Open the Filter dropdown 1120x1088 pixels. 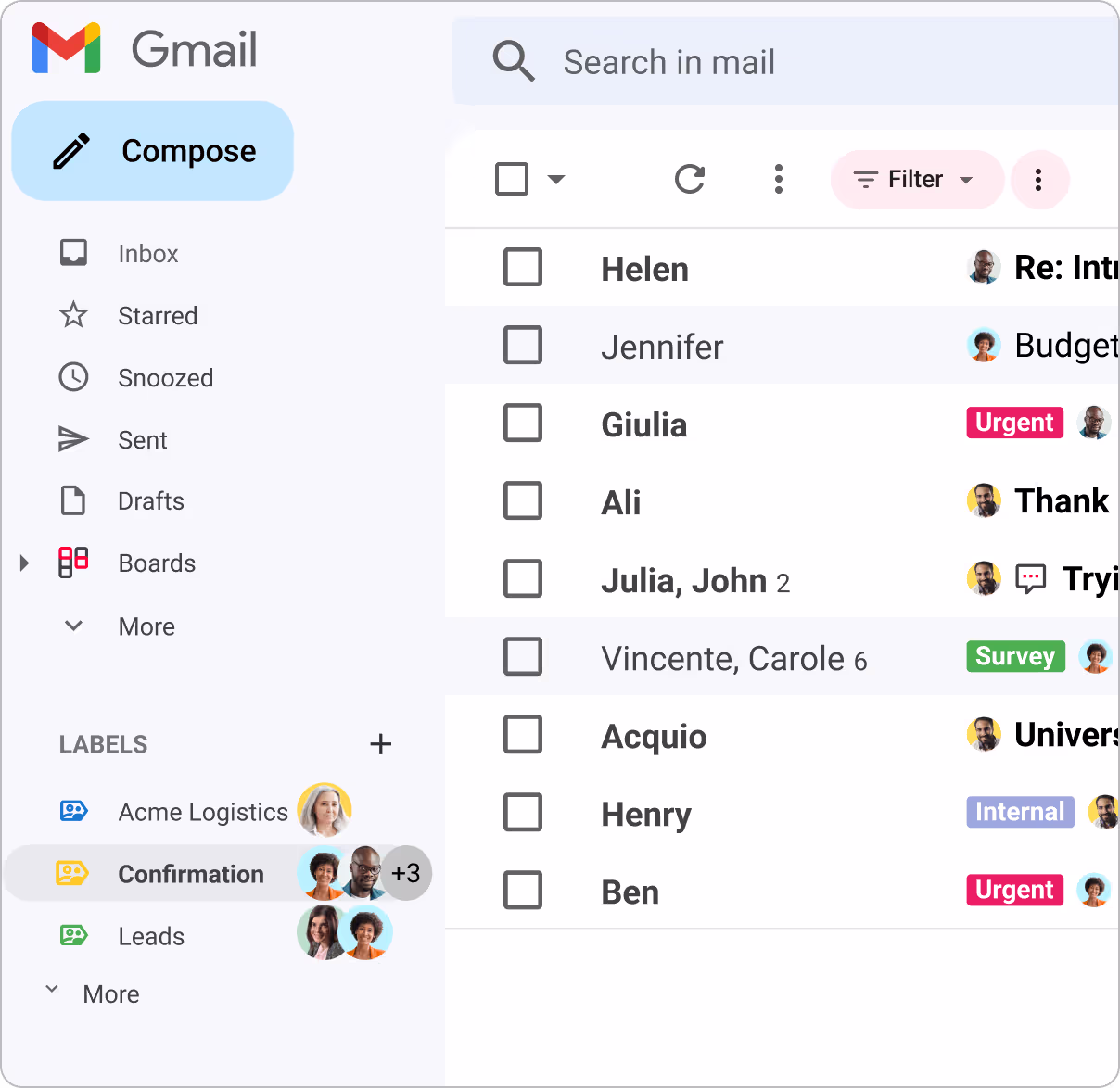click(x=917, y=180)
